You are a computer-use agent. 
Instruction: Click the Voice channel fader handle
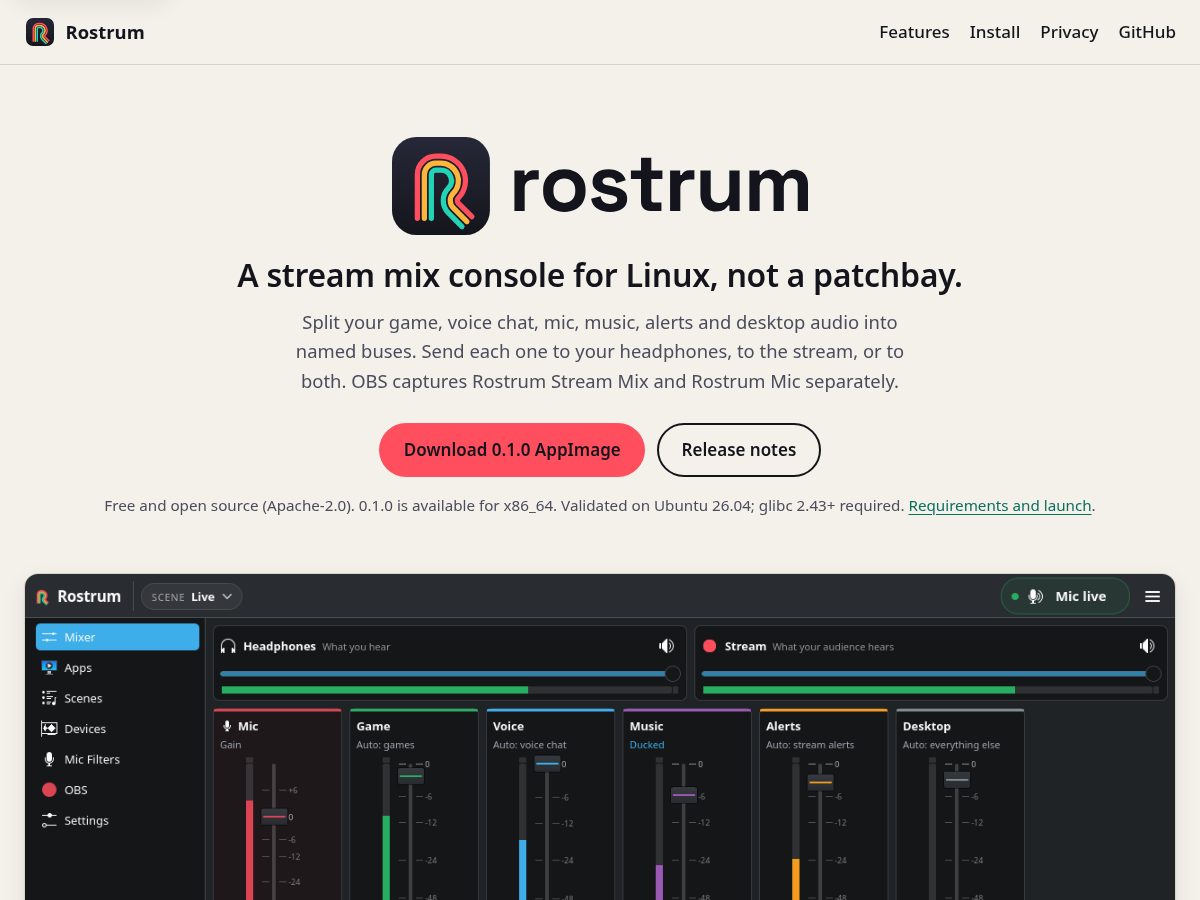coord(547,764)
